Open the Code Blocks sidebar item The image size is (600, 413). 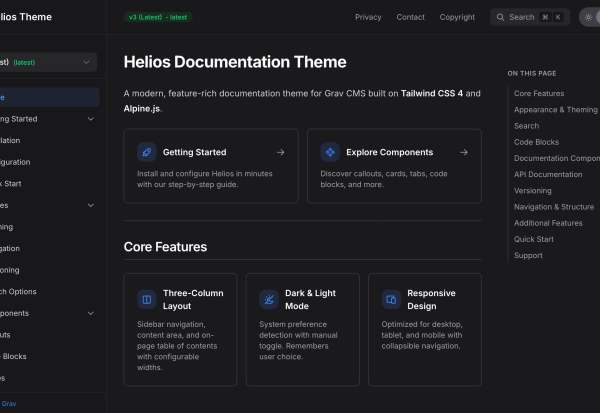(x=13, y=356)
